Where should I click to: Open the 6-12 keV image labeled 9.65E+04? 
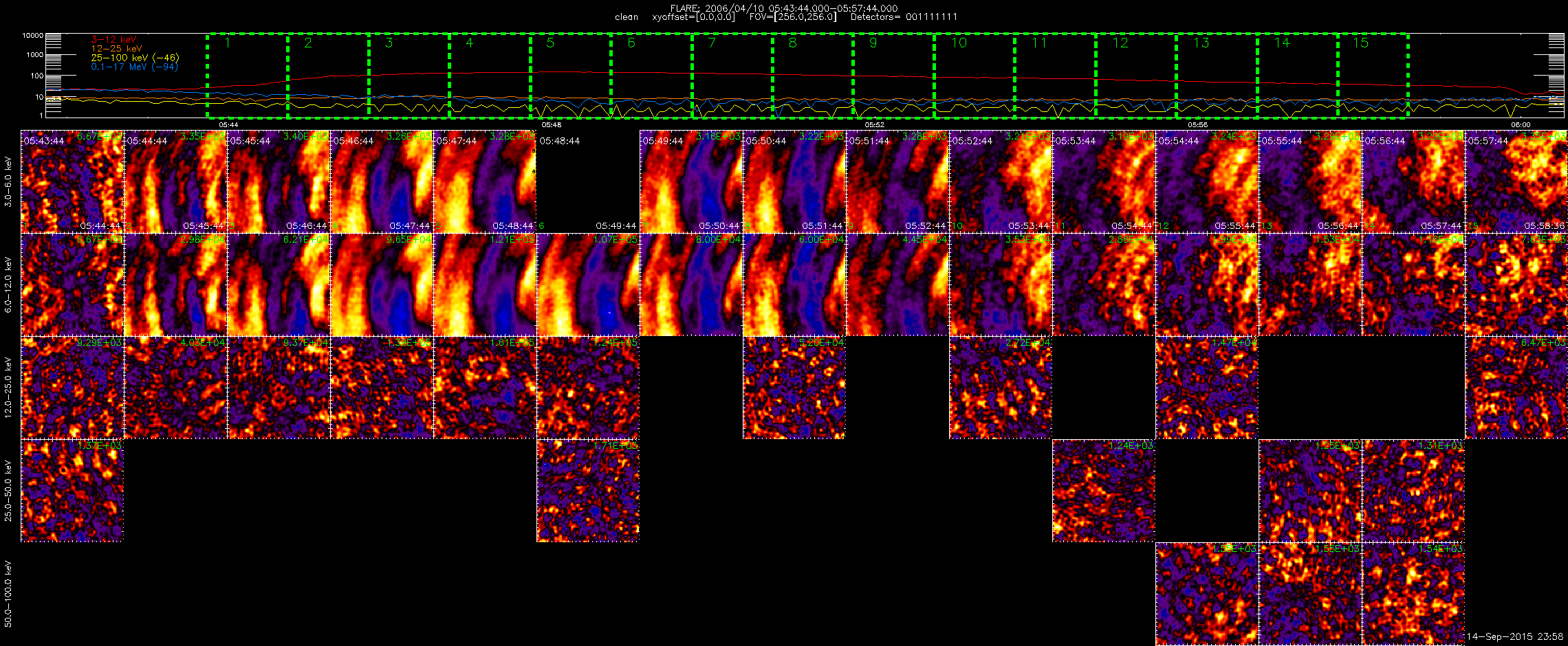point(382,285)
